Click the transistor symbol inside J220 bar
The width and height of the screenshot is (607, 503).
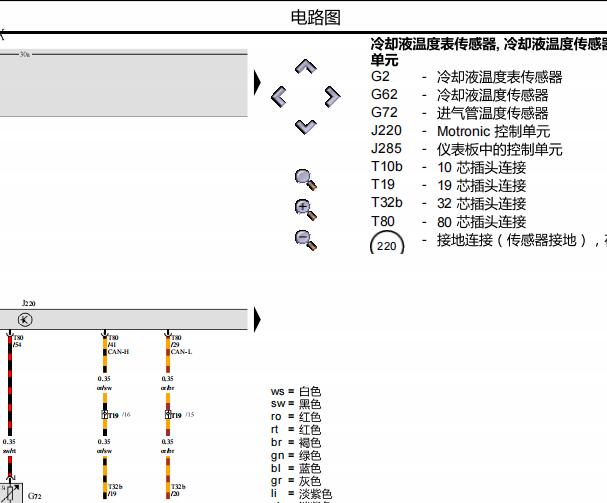point(25,319)
